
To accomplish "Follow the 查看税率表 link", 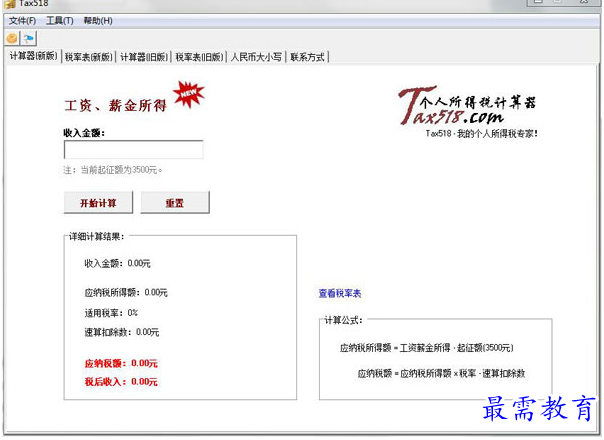I will pos(340,294).
